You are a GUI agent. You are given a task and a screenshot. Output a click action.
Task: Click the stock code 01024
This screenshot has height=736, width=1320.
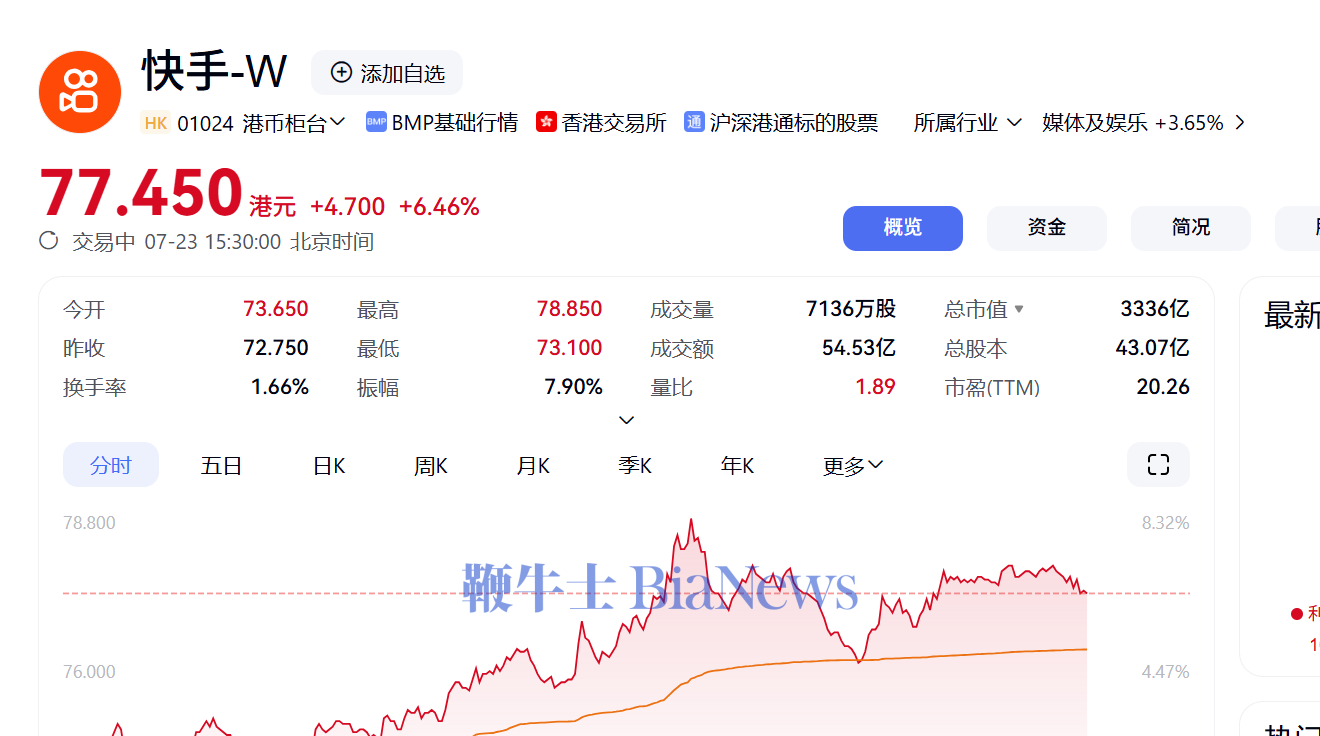tap(205, 124)
